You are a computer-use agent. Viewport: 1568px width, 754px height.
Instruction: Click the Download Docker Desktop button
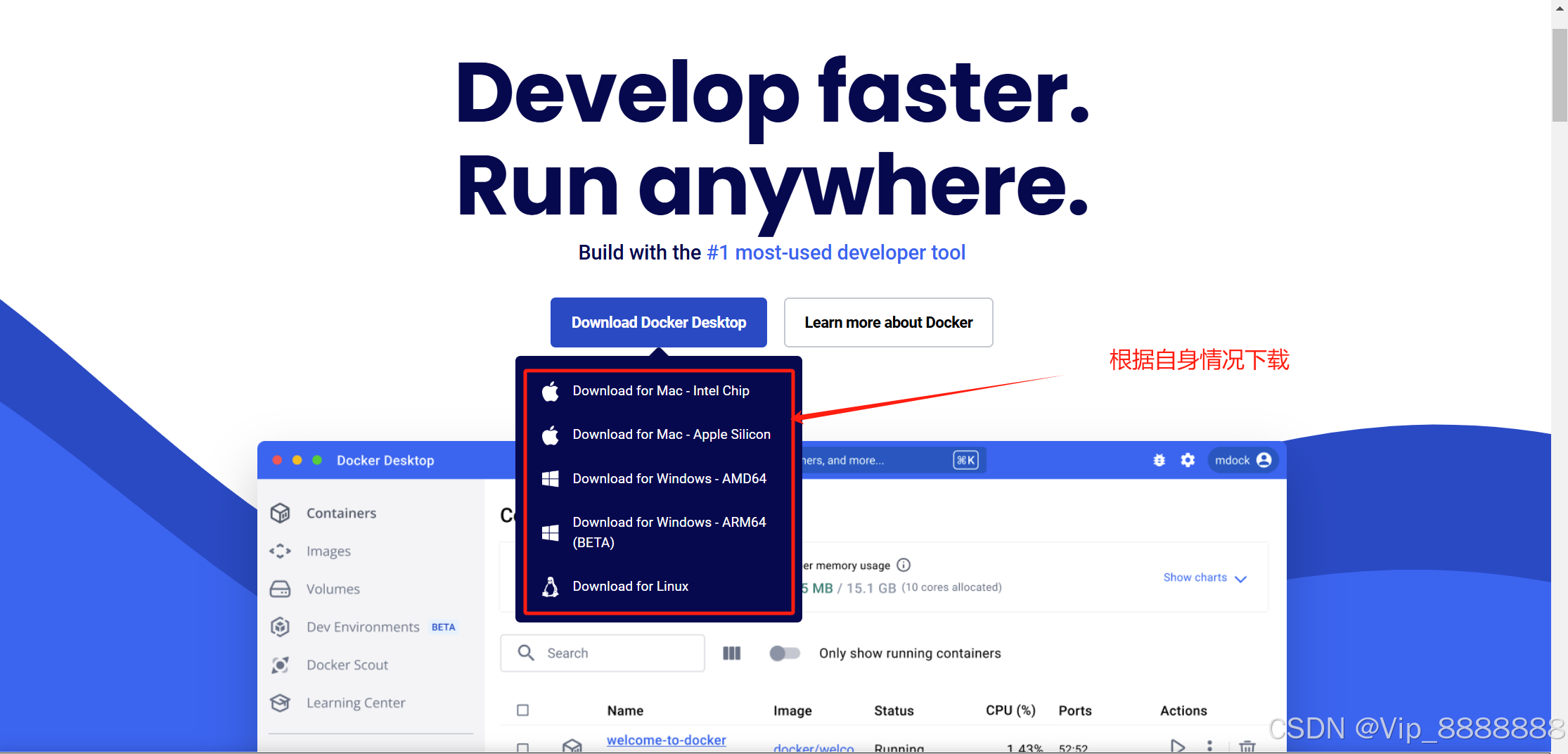point(658,322)
